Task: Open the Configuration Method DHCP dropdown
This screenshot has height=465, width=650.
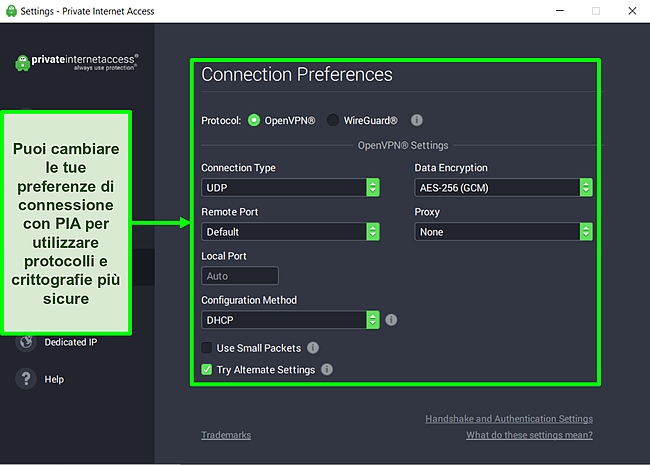Action: (x=290, y=320)
